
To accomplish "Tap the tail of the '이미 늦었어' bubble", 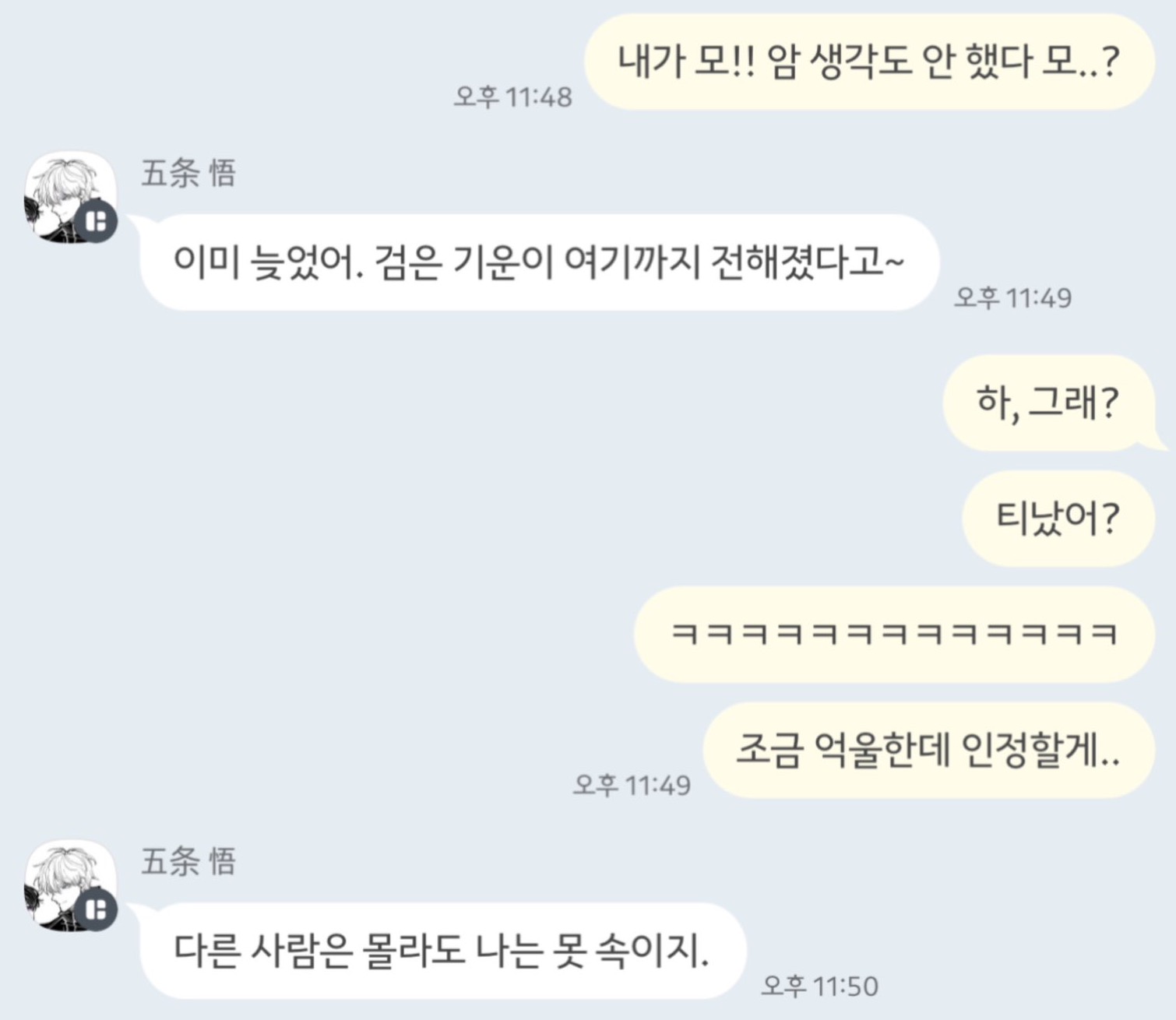I will point(136,223).
